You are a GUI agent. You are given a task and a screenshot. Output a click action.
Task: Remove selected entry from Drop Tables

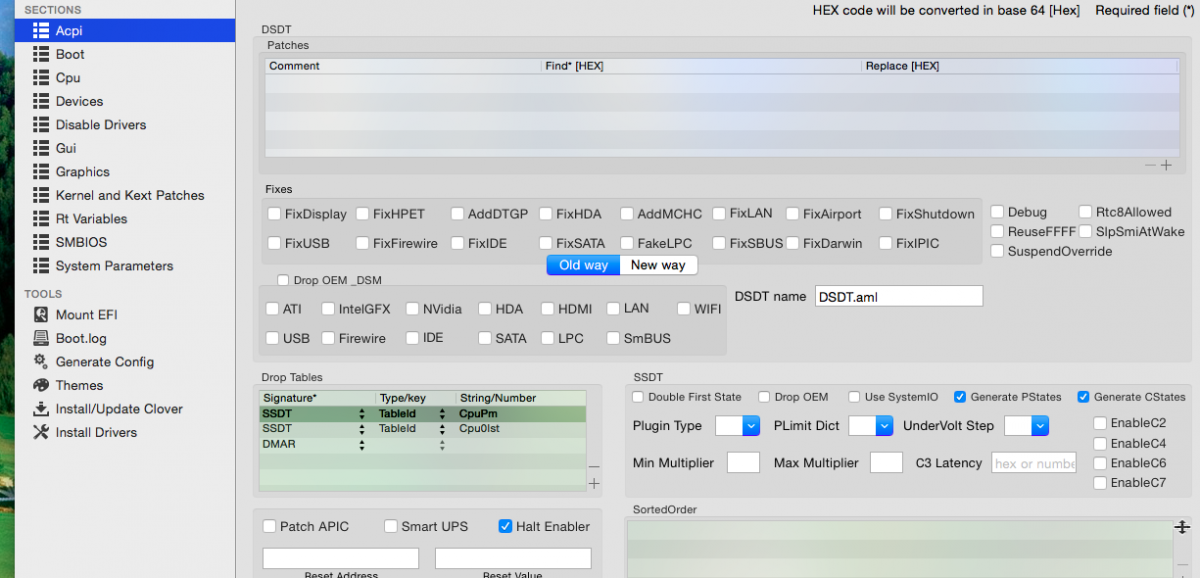pyautogui.click(x=594, y=467)
